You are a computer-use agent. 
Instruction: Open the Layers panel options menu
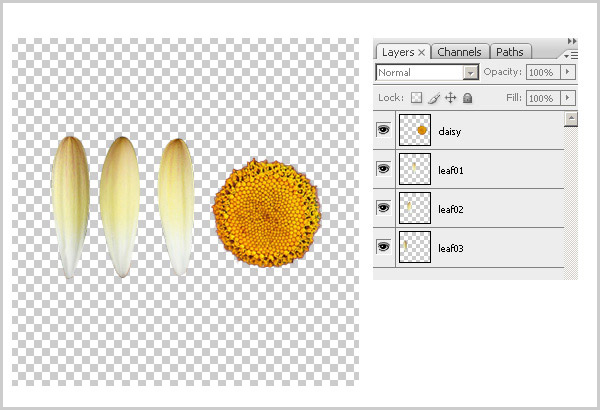pyautogui.click(x=571, y=56)
